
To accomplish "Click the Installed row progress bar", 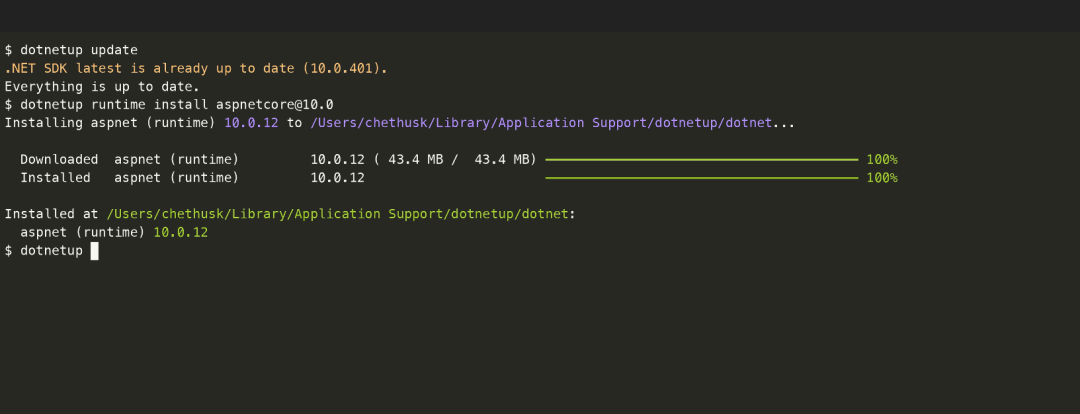I will tap(701, 178).
